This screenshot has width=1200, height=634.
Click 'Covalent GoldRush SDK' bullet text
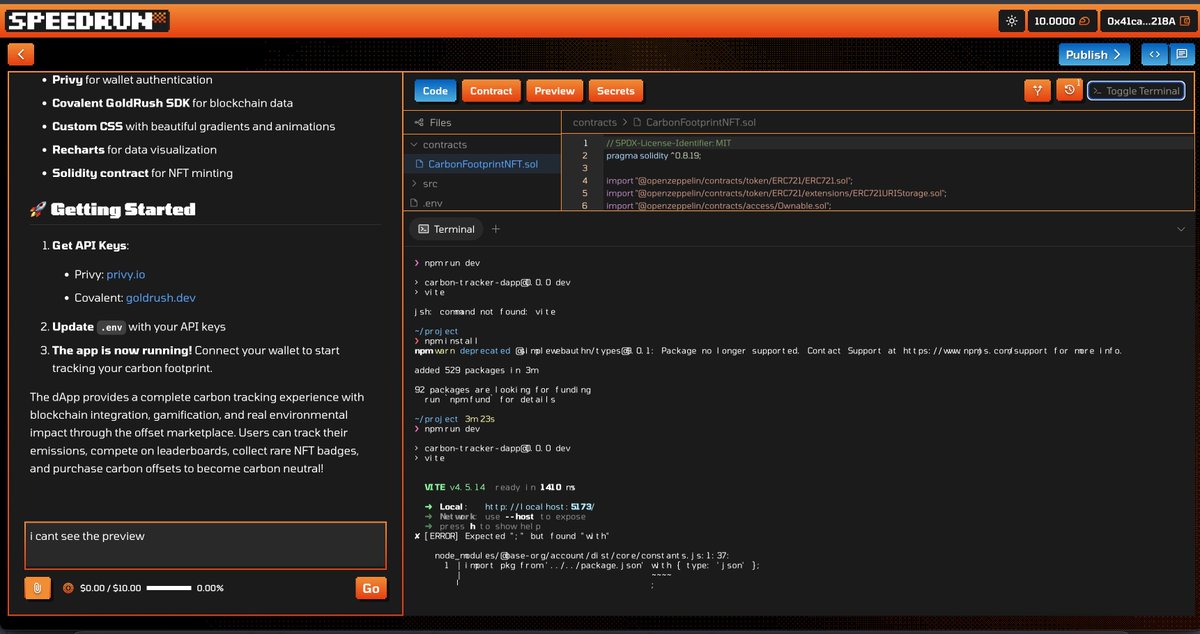coord(121,103)
